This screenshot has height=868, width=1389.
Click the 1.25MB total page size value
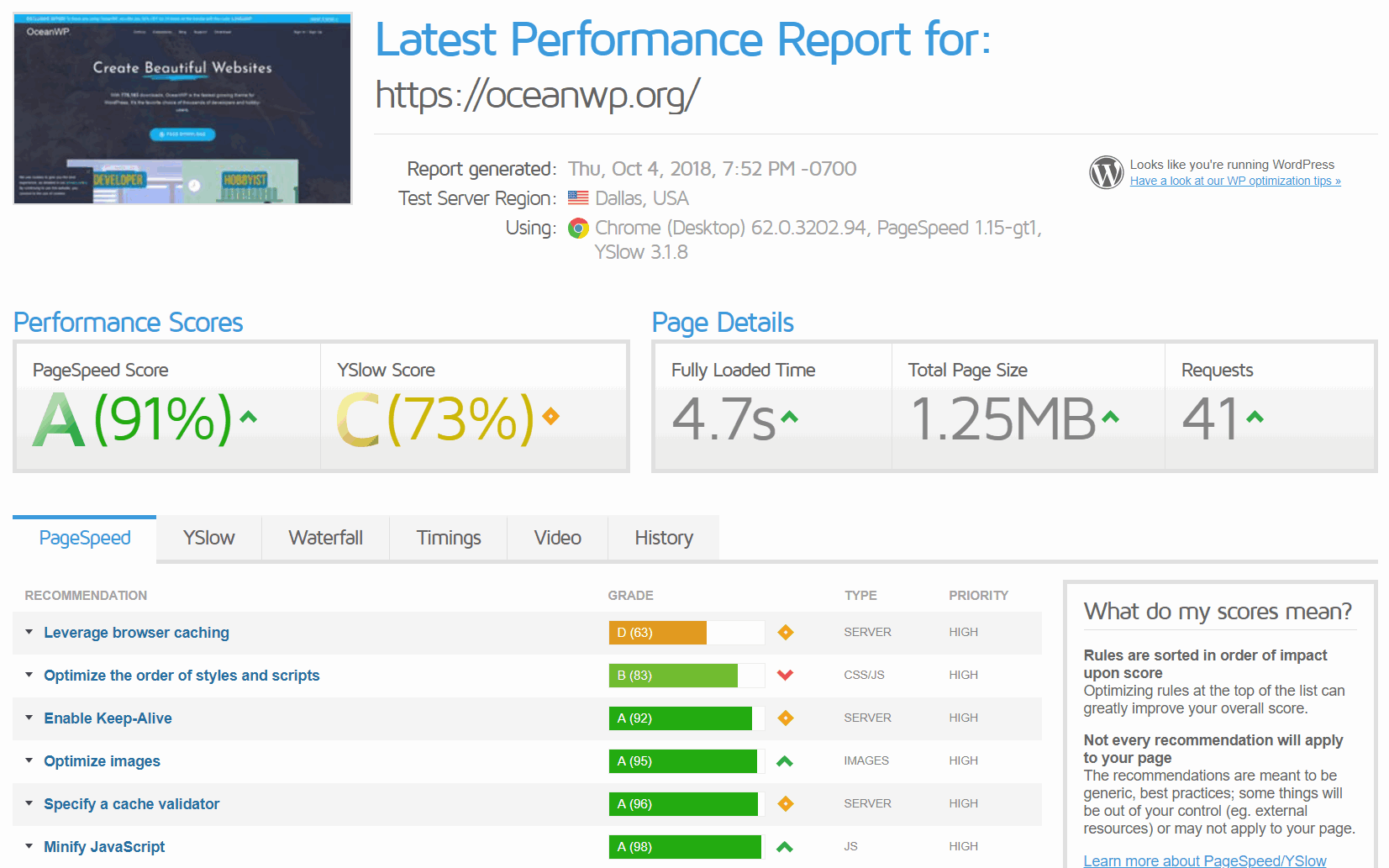point(1003,418)
